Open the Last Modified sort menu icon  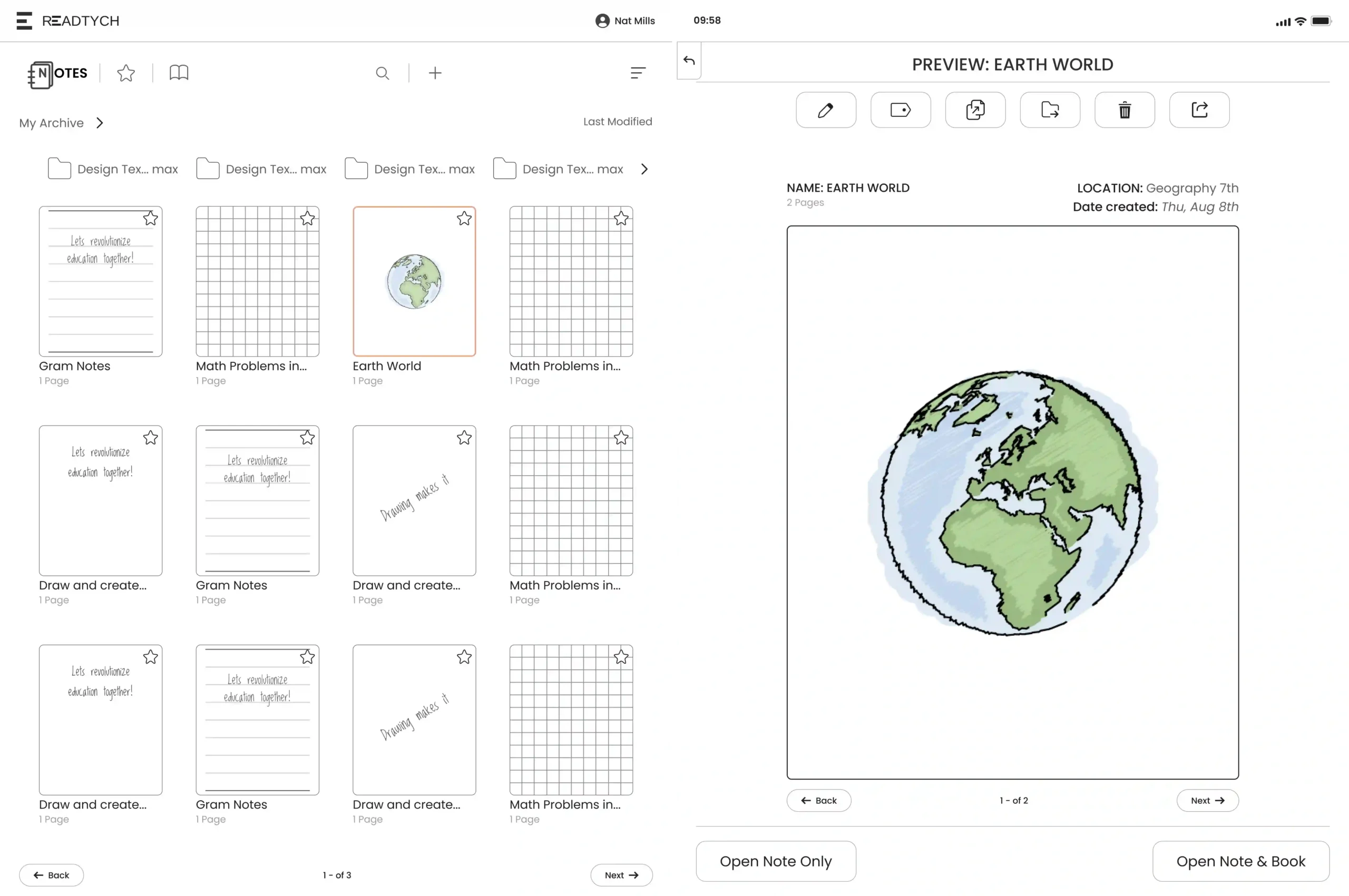[638, 73]
